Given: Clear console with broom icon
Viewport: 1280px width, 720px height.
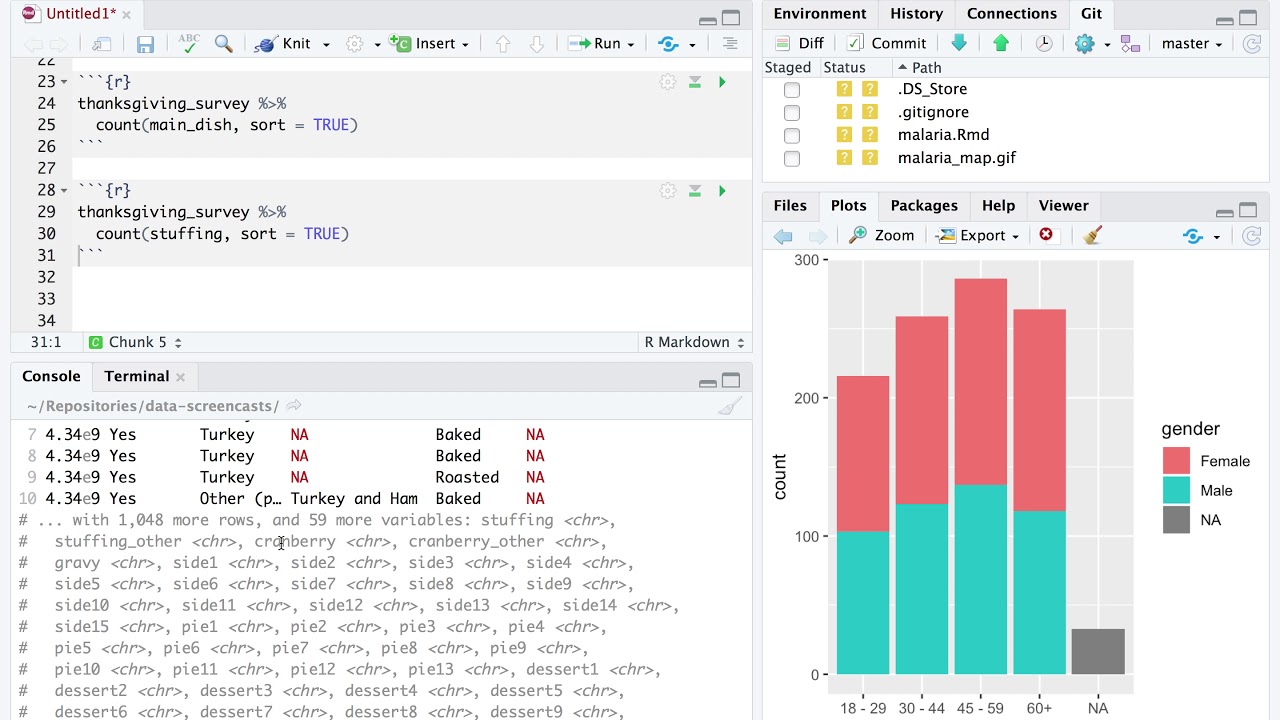Looking at the screenshot, I should click(730, 406).
